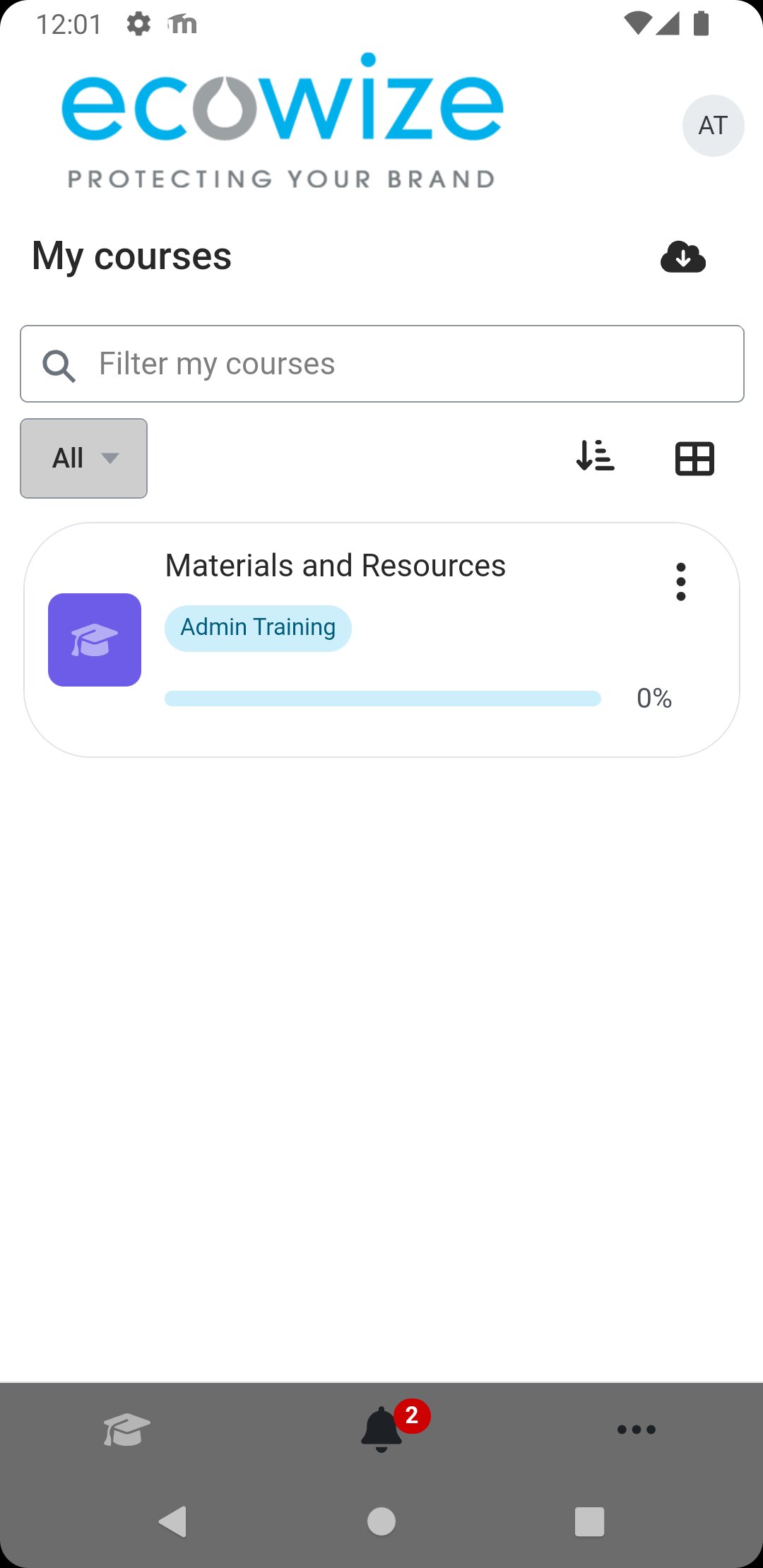Open the user account avatar AT
The image size is (763, 1568).
click(x=713, y=125)
